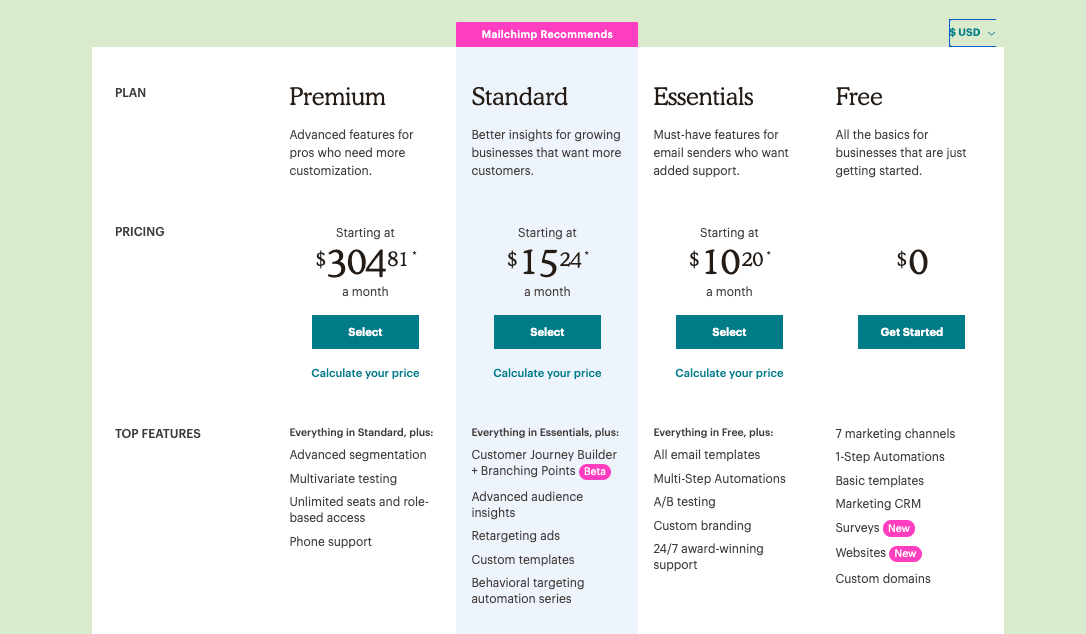Image resolution: width=1086 pixels, height=634 pixels.
Task: Click the Premium plan heading
Action: [337, 97]
